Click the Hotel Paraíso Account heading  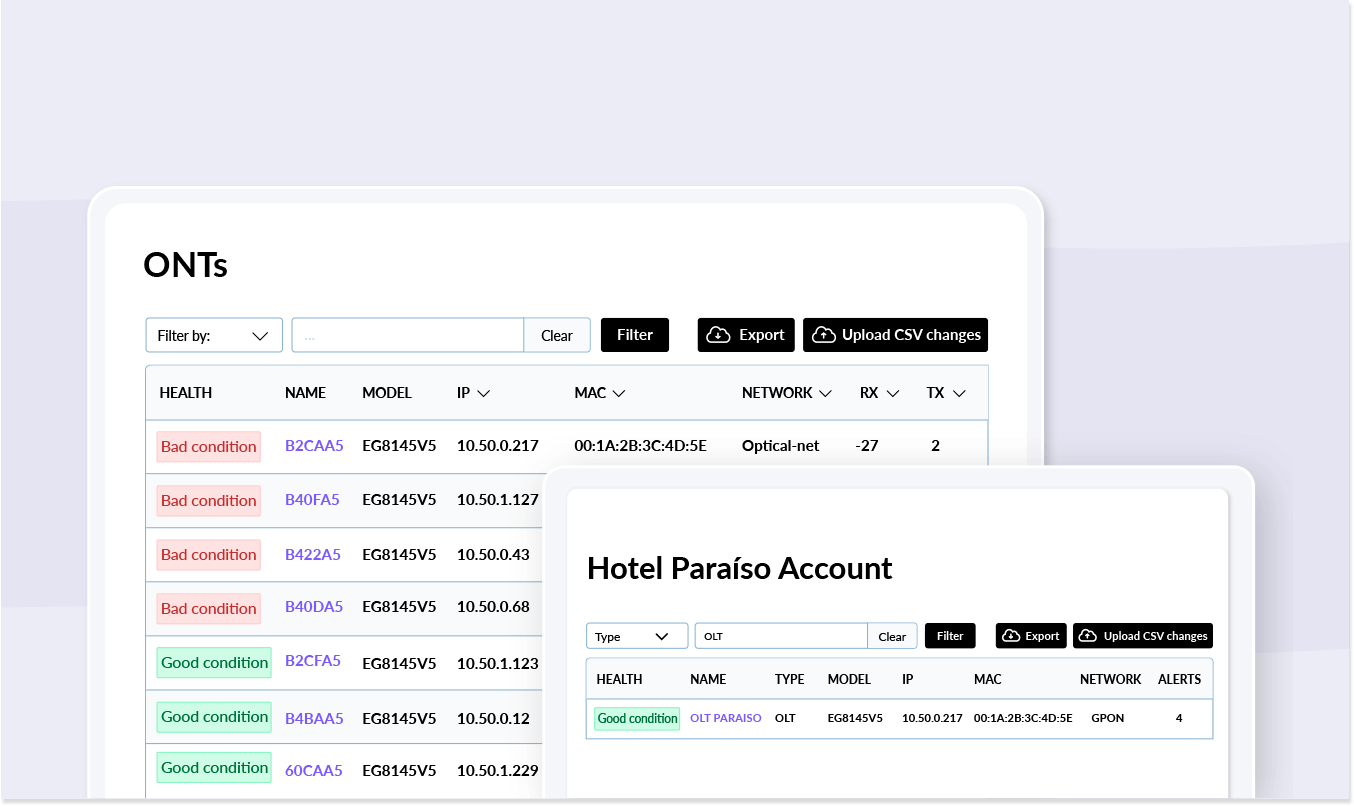coord(739,568)
